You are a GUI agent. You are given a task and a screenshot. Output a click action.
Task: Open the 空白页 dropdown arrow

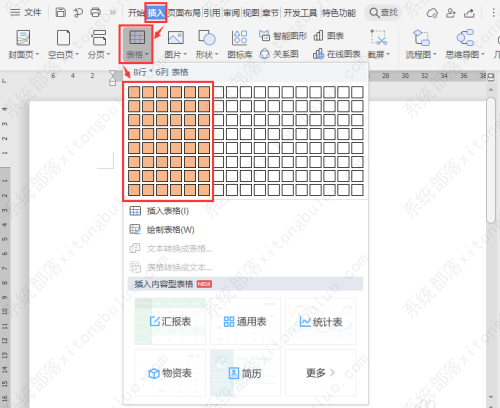(x=77, y=54)
